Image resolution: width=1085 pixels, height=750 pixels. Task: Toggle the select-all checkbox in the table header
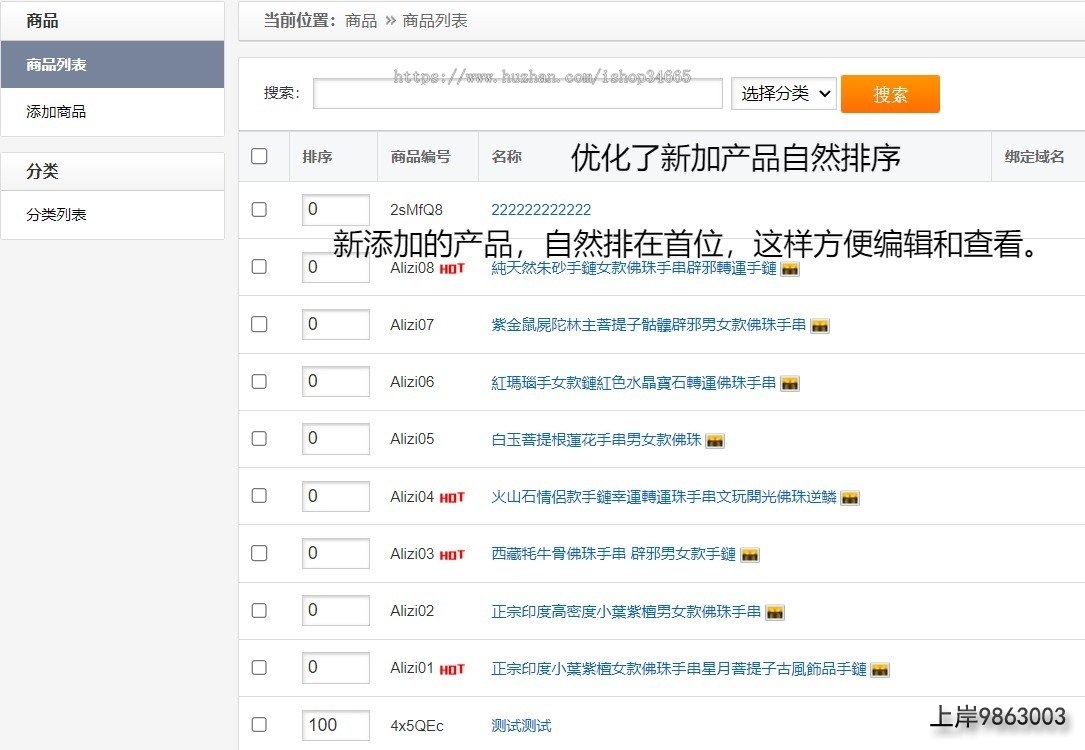[260, 156]
